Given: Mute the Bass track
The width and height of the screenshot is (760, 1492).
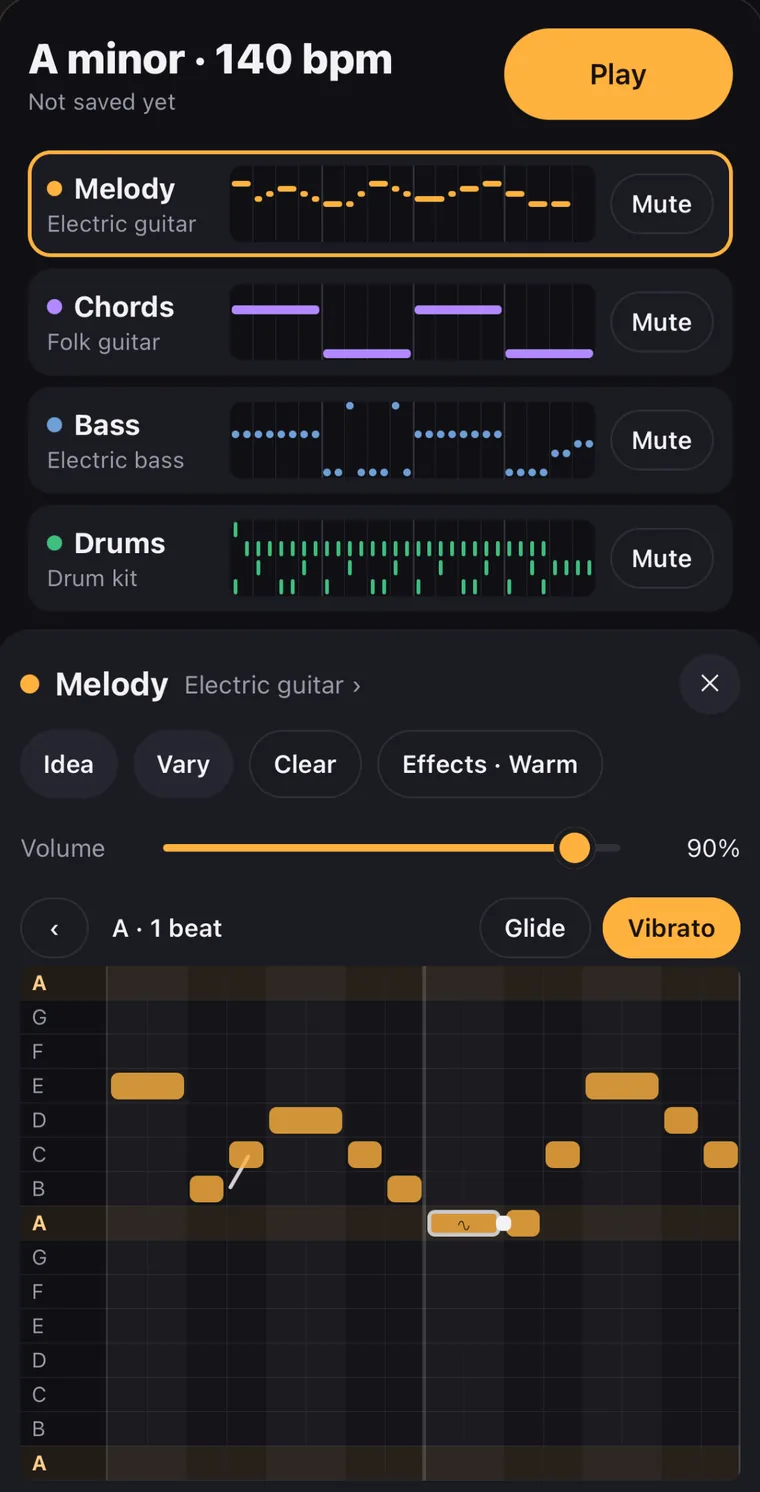Looking at the screenshot, I should click(661, 440).
